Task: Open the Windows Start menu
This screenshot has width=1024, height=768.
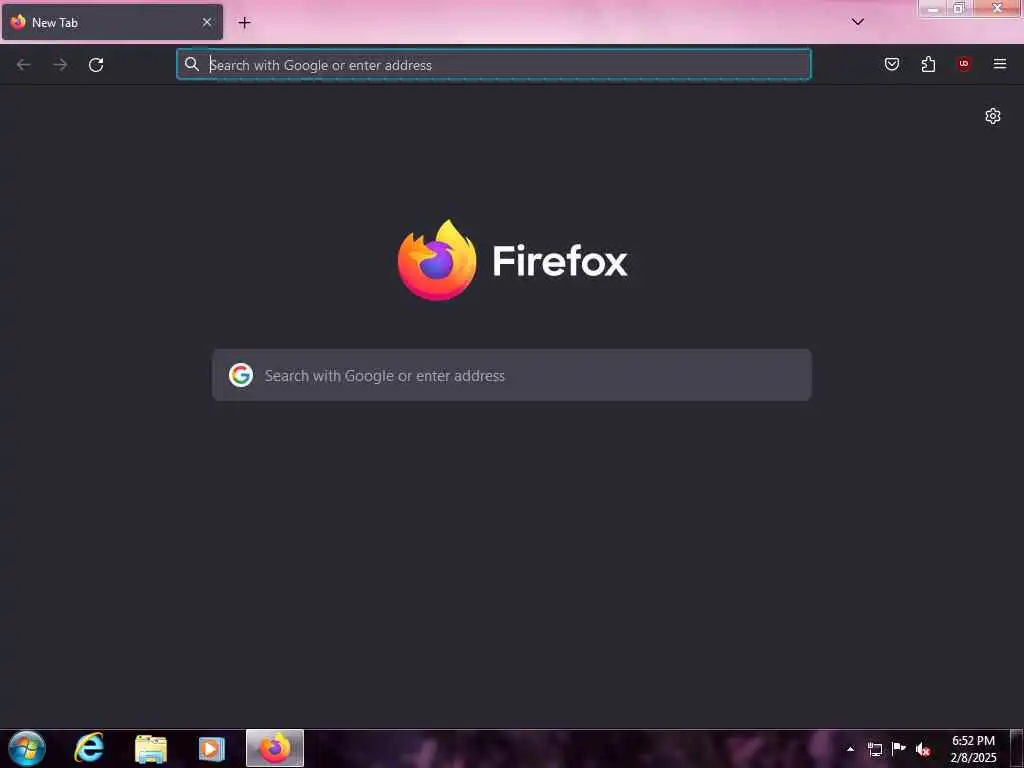Action: (x=27, y=748)
